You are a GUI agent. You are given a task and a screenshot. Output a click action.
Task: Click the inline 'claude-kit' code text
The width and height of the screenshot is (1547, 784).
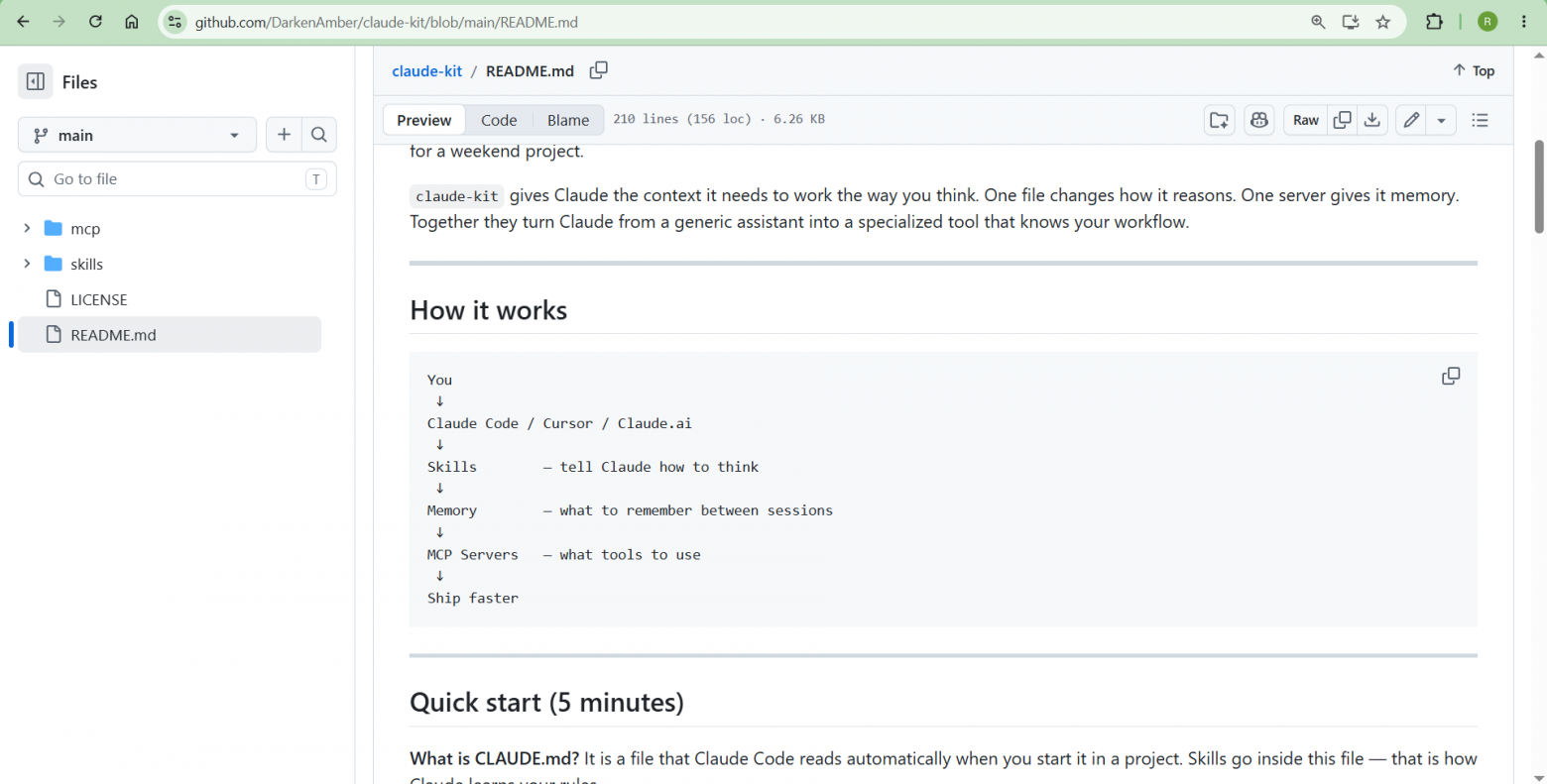tap(457, 196)
